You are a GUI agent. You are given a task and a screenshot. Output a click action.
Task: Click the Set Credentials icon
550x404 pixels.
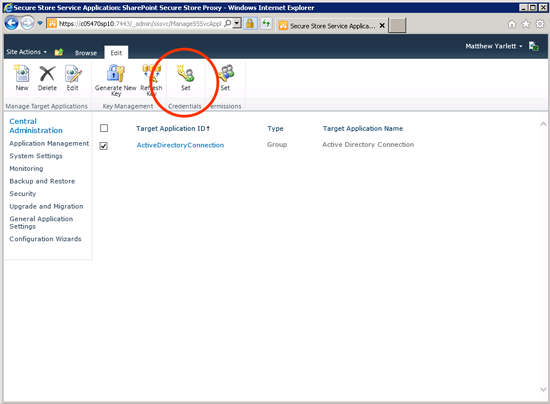coord(186,73)
